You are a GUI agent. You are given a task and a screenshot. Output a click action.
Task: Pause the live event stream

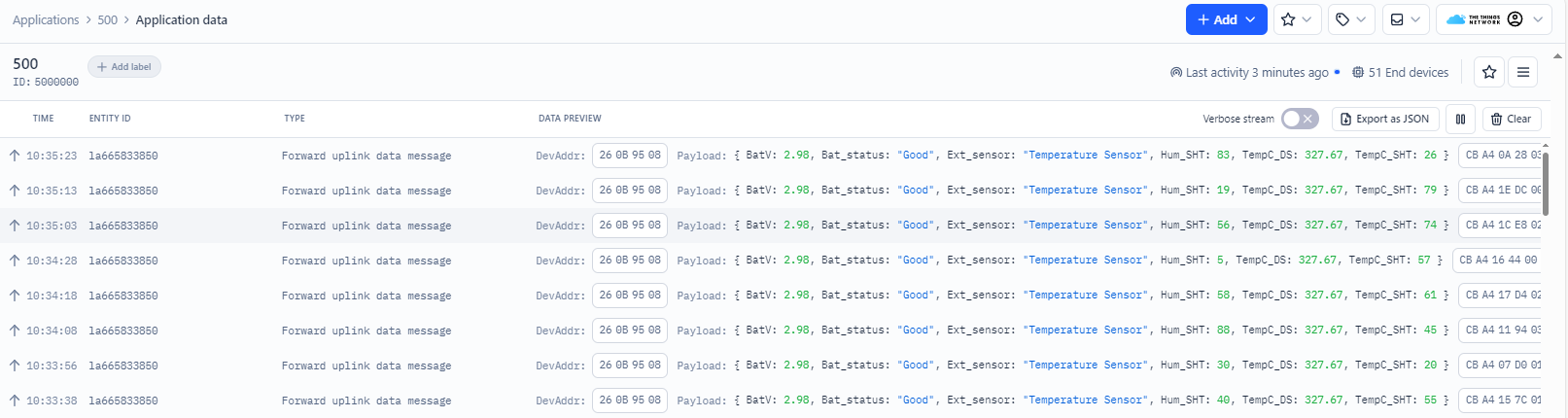[1460, 119]
